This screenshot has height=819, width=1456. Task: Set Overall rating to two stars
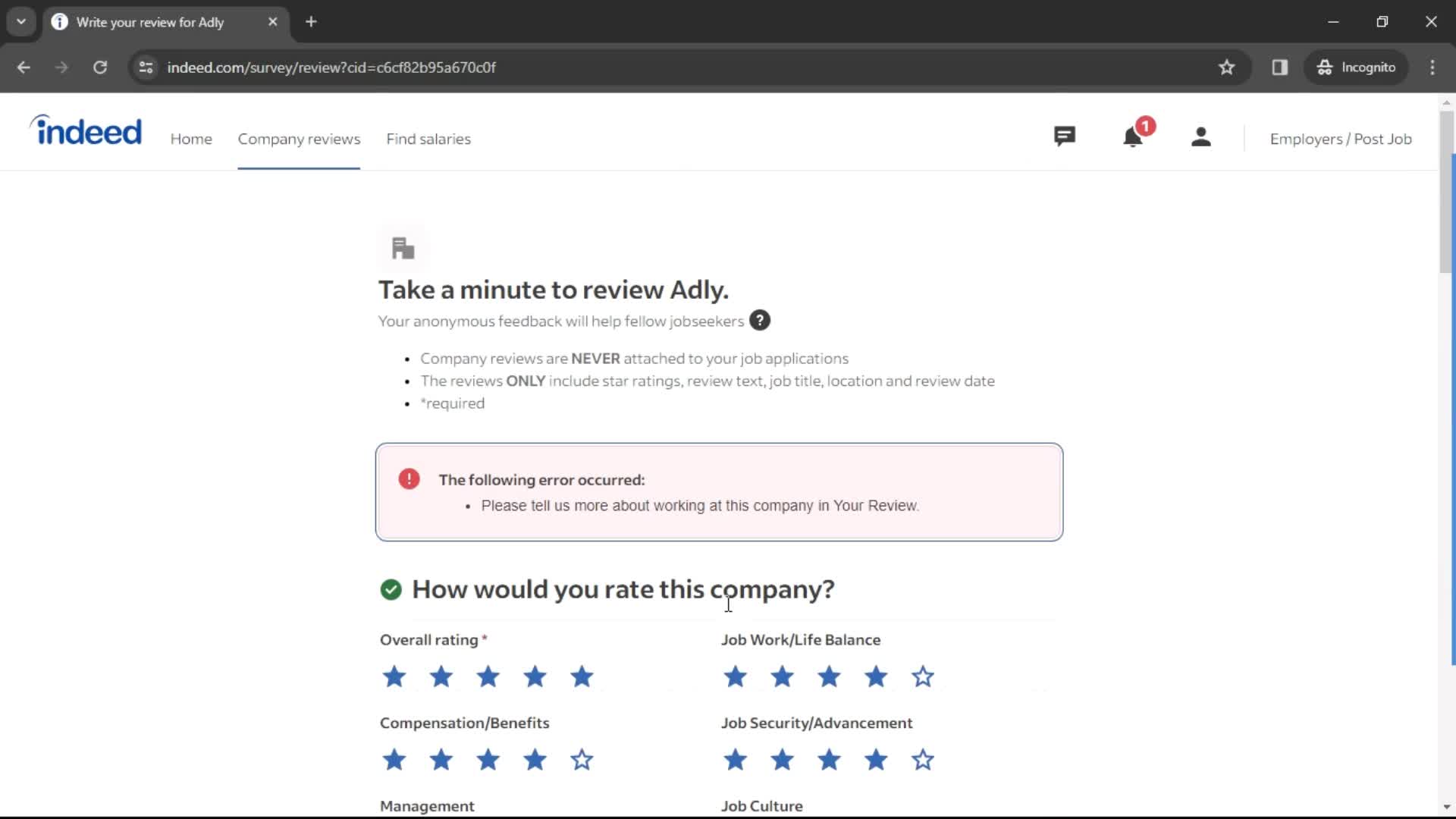point(441,676)
